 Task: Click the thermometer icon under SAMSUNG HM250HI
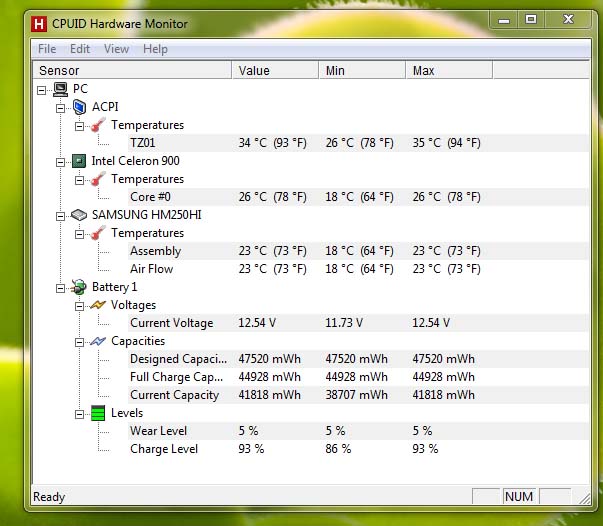98,233
